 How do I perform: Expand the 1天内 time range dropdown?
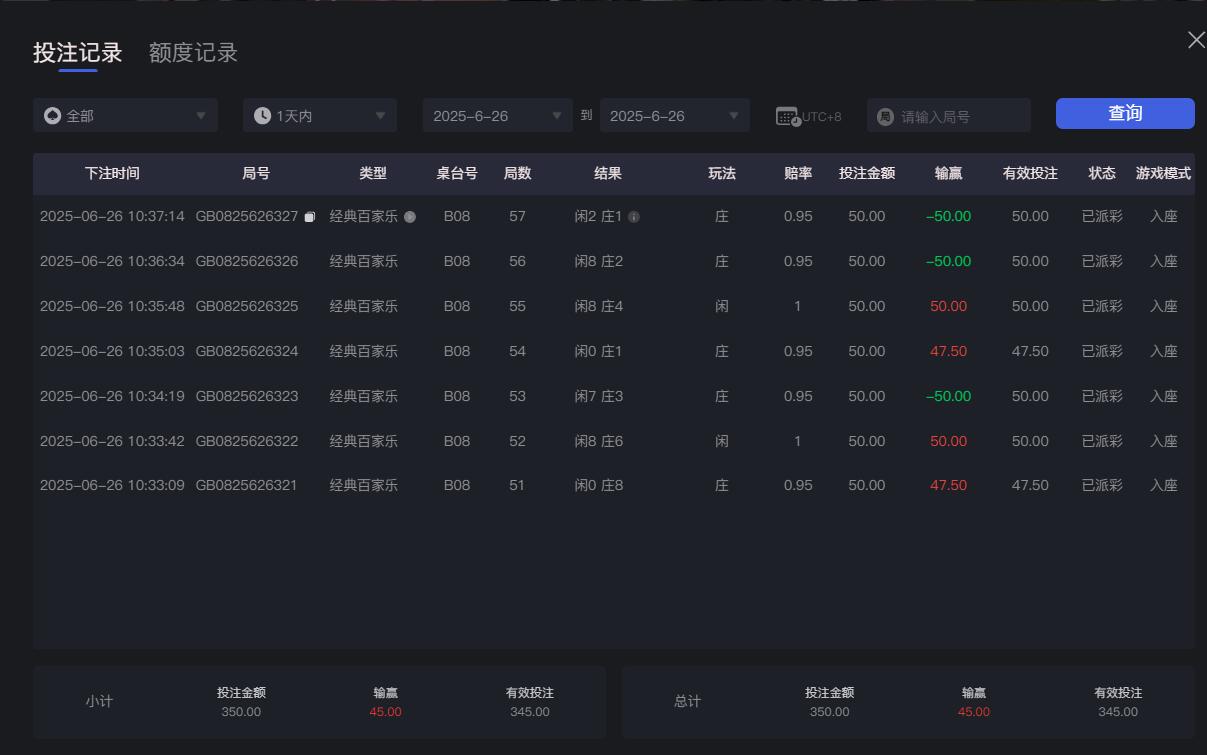318,115
